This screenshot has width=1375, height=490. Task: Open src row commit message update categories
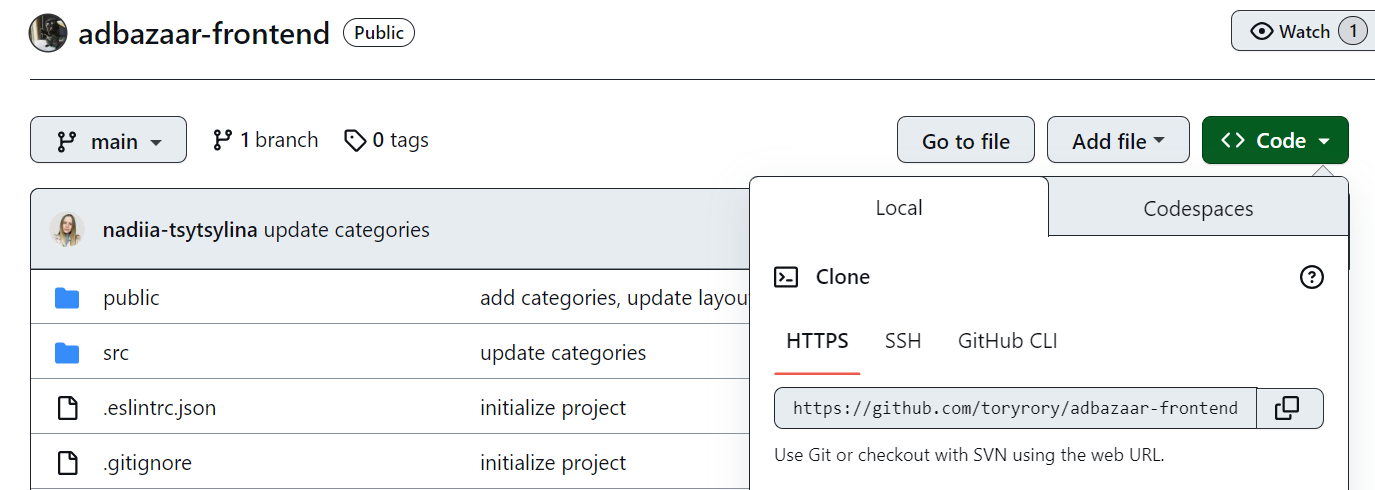(563, 353)
